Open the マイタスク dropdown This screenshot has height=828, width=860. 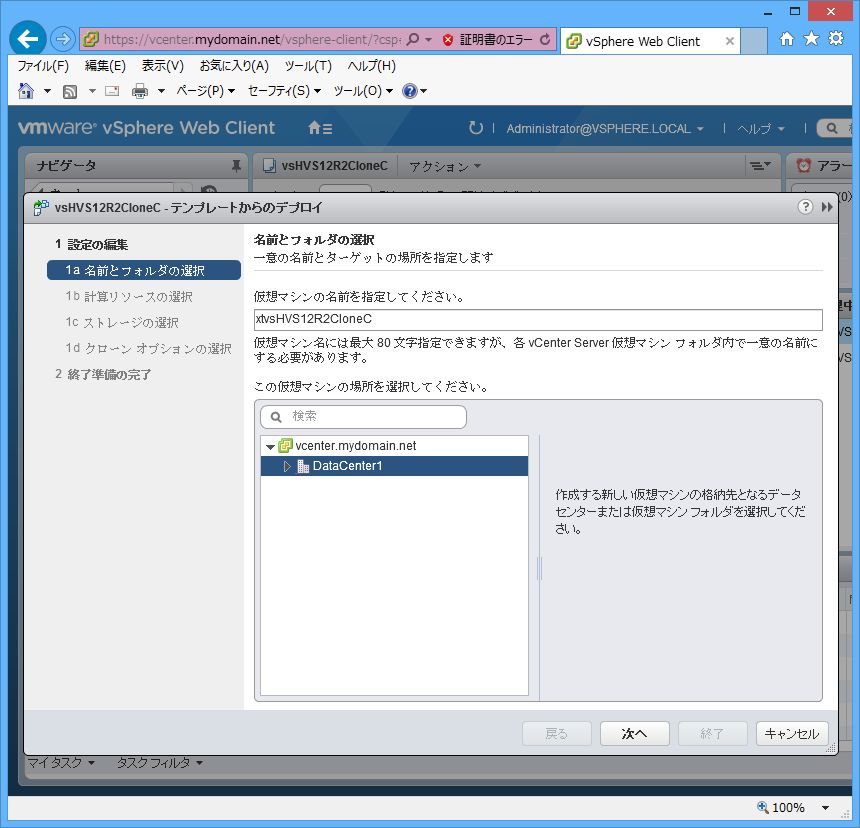click(61, 763)
